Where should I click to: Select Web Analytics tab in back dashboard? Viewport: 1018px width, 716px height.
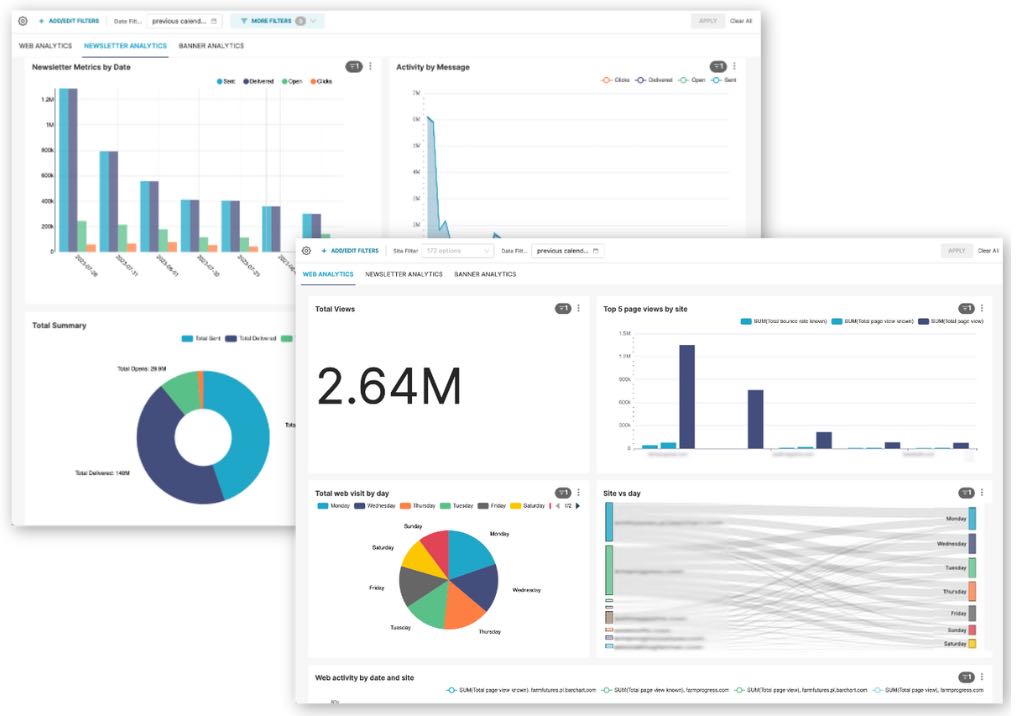click(x=46, y=46)
